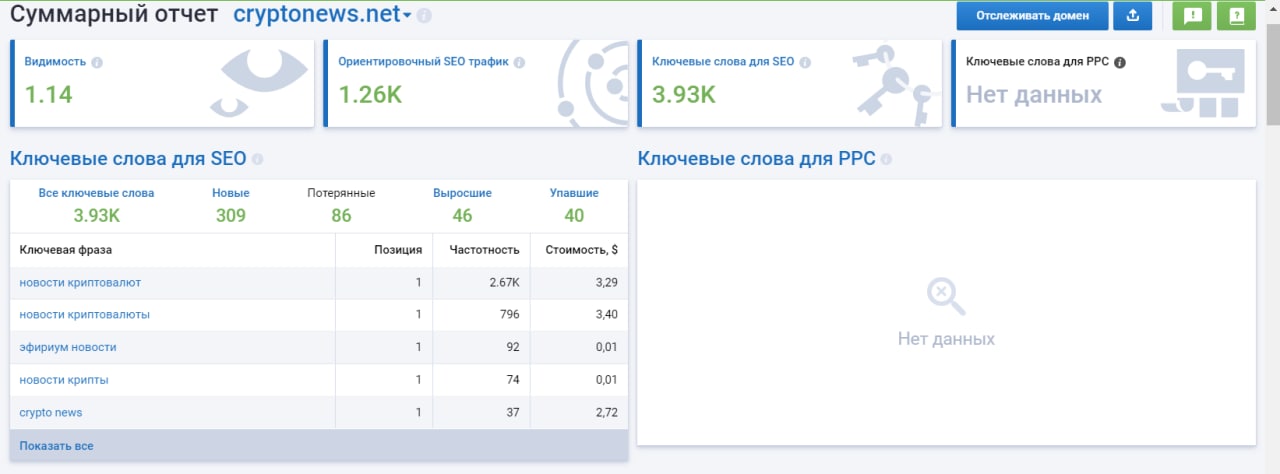
Task: Click the Частотность column header
Action: pyautogui.click(x=485, y=250)
